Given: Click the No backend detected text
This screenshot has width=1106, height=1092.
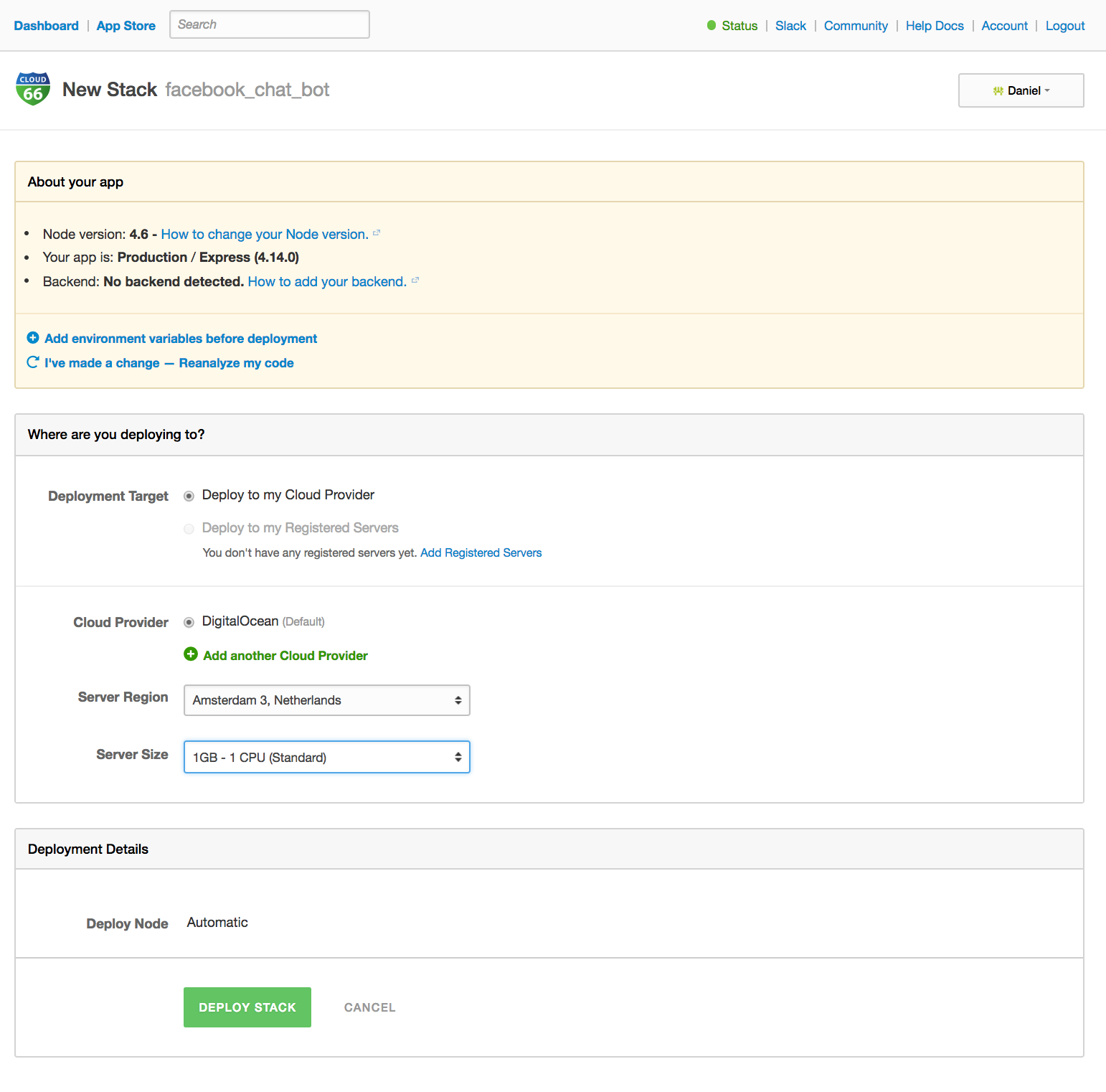Looking at the screenshot, I should point(174,281).
